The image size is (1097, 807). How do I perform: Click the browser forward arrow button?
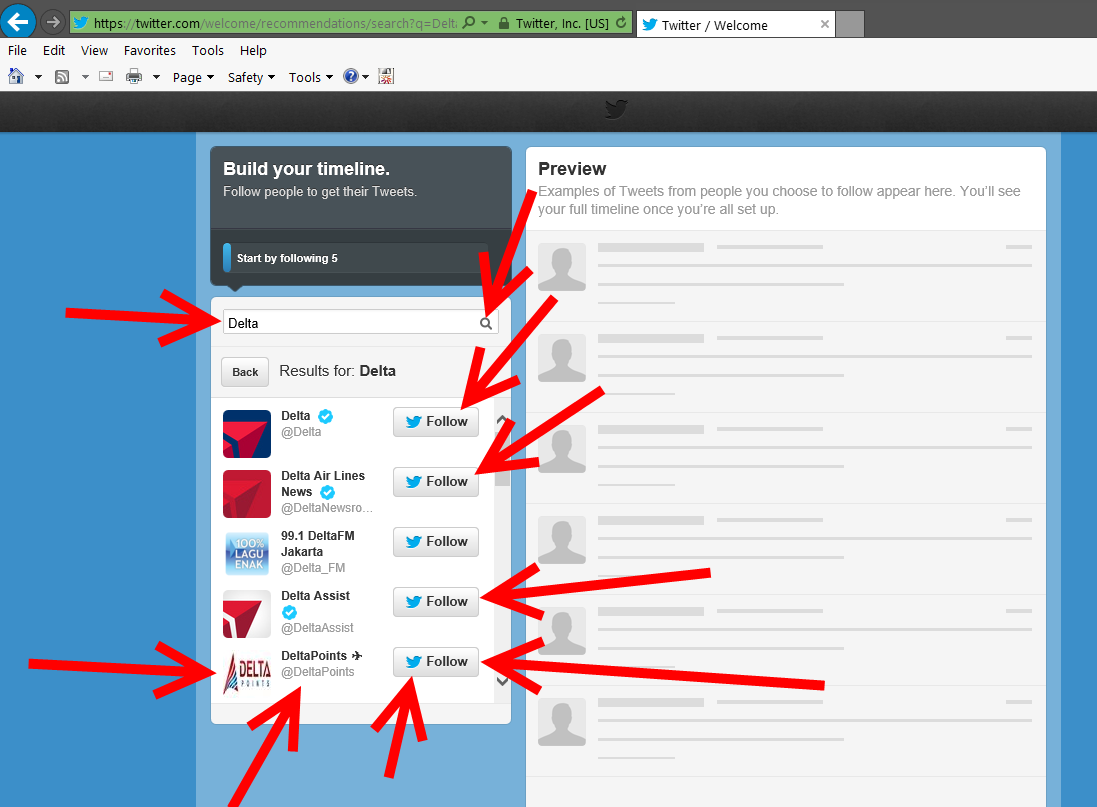53,22
